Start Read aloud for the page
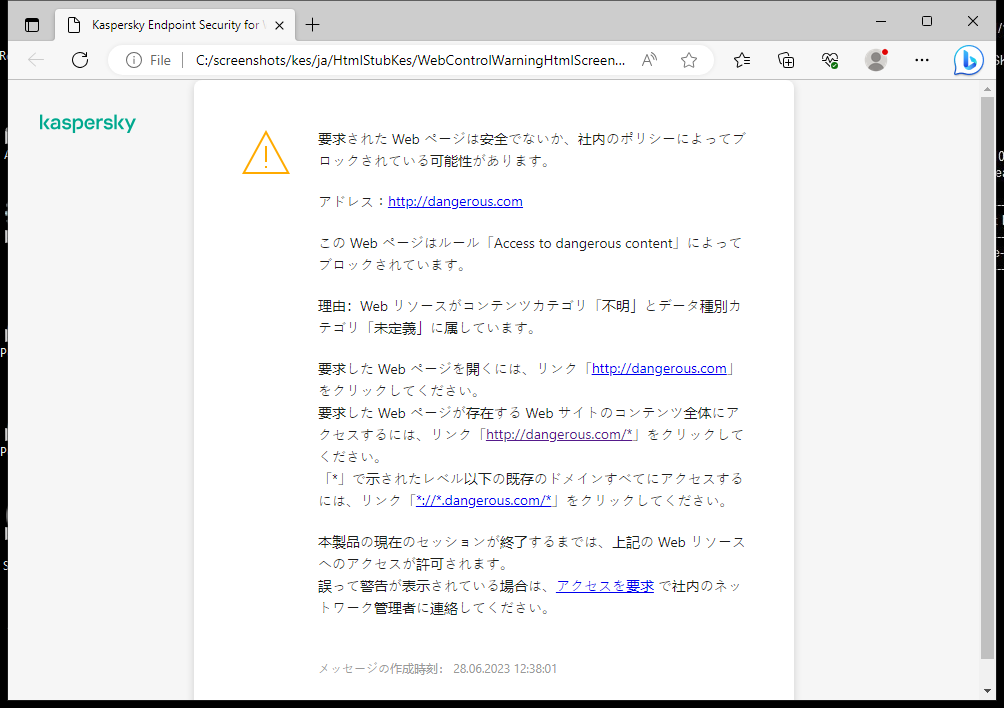1004x708 pixels. (x=649, y=60)
